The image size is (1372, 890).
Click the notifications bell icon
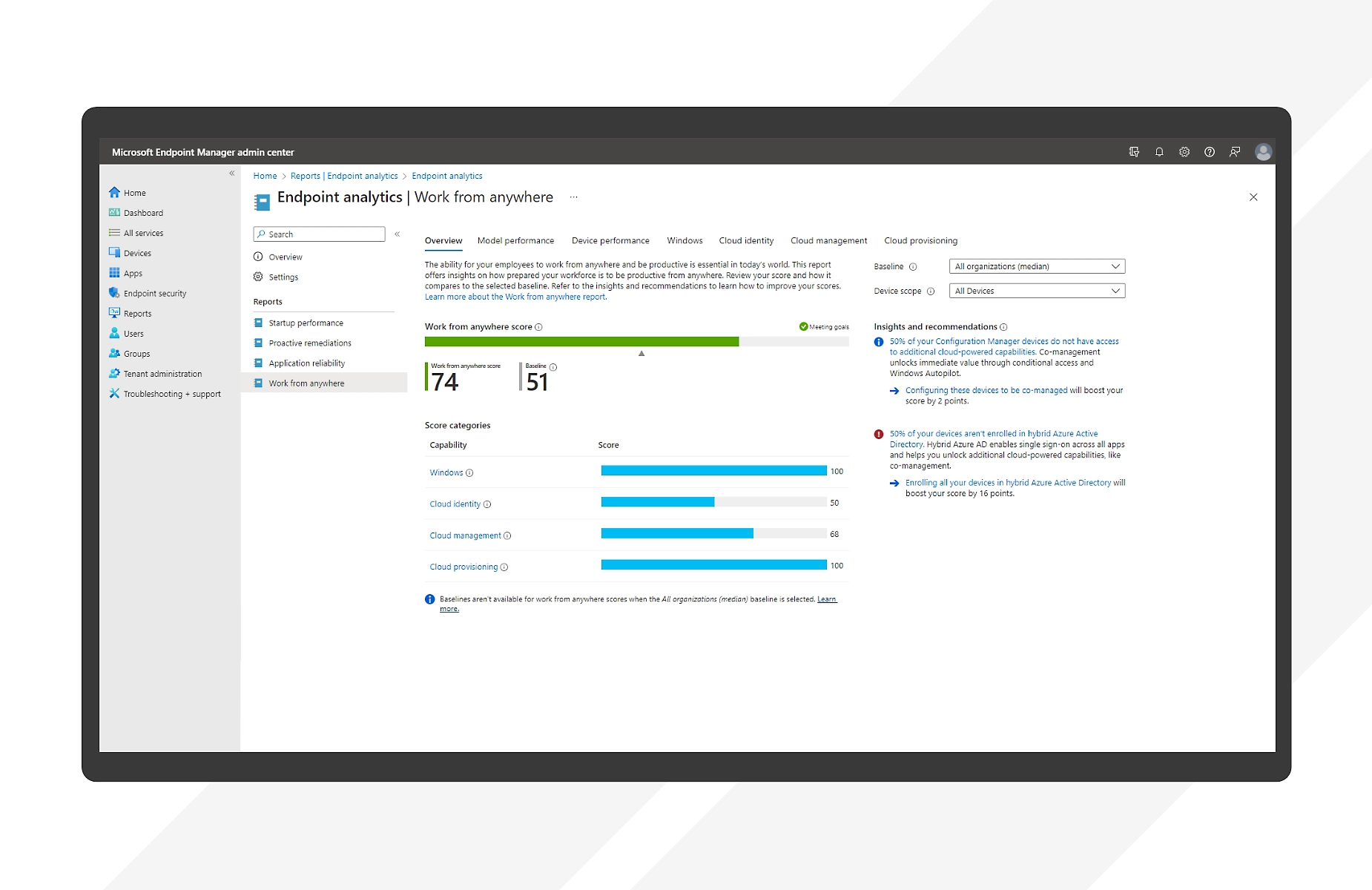(x=1159, y=152)
